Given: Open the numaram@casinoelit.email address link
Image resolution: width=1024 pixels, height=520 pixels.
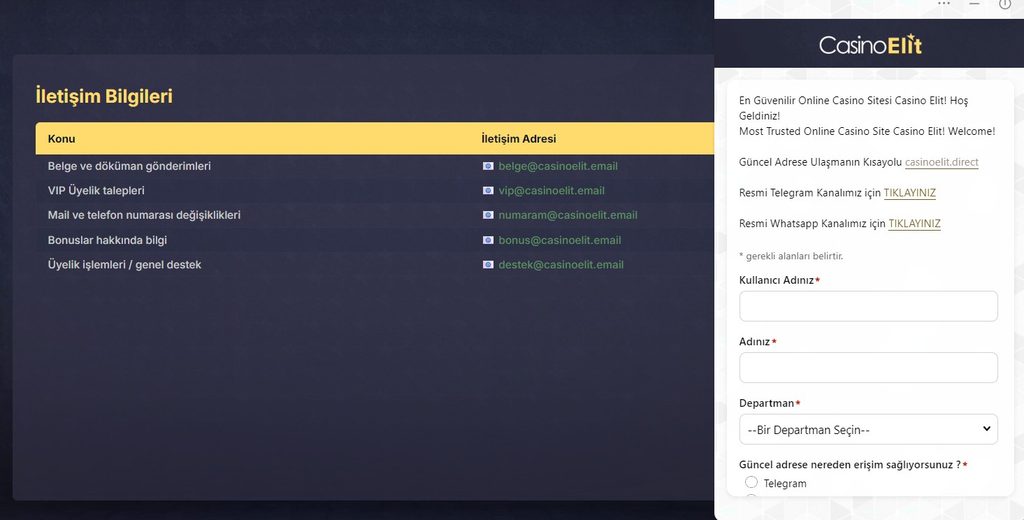Looking at the screenshot, I should pyautogui.click(x=568, y=215).
